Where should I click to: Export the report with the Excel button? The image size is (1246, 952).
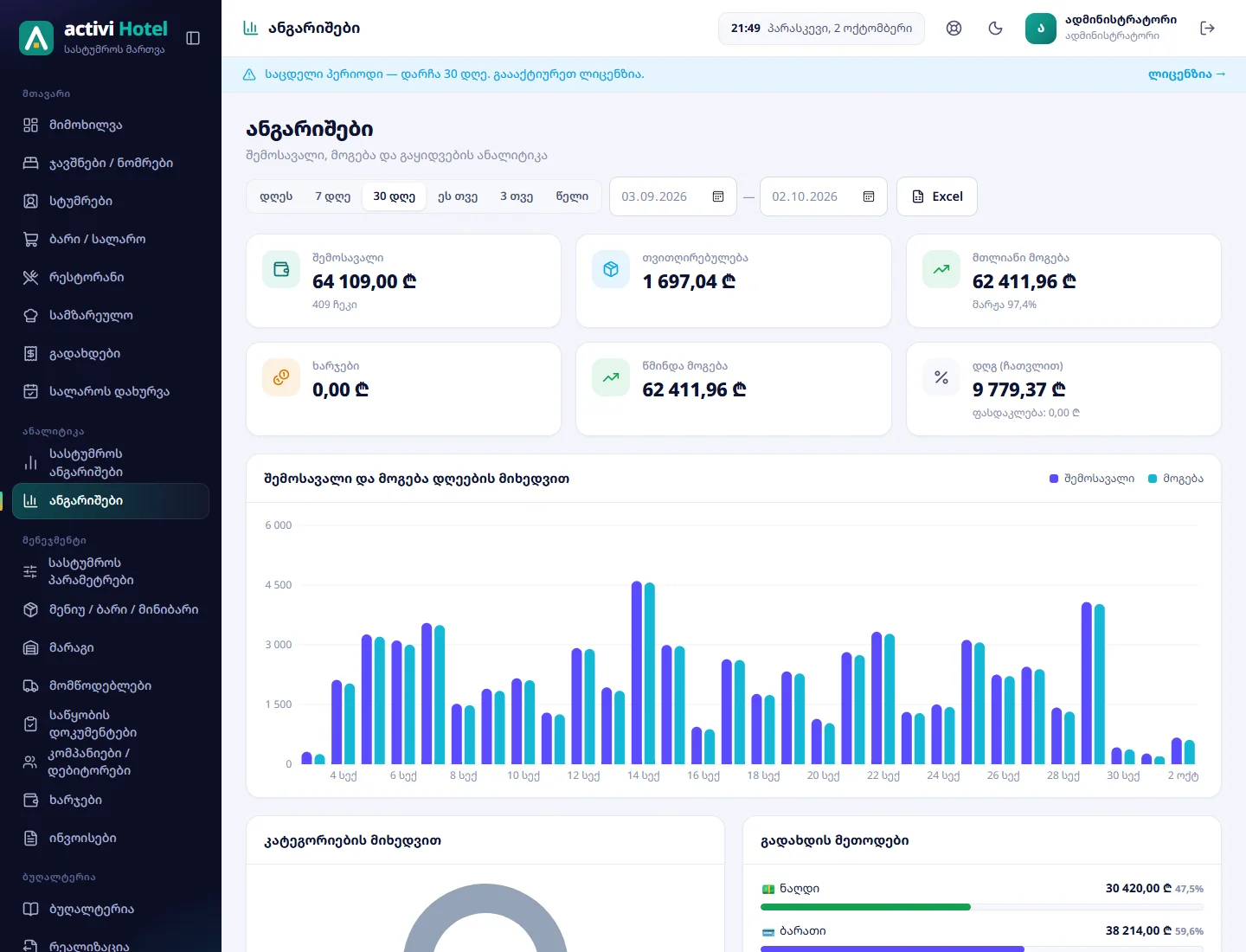point(937,196)
